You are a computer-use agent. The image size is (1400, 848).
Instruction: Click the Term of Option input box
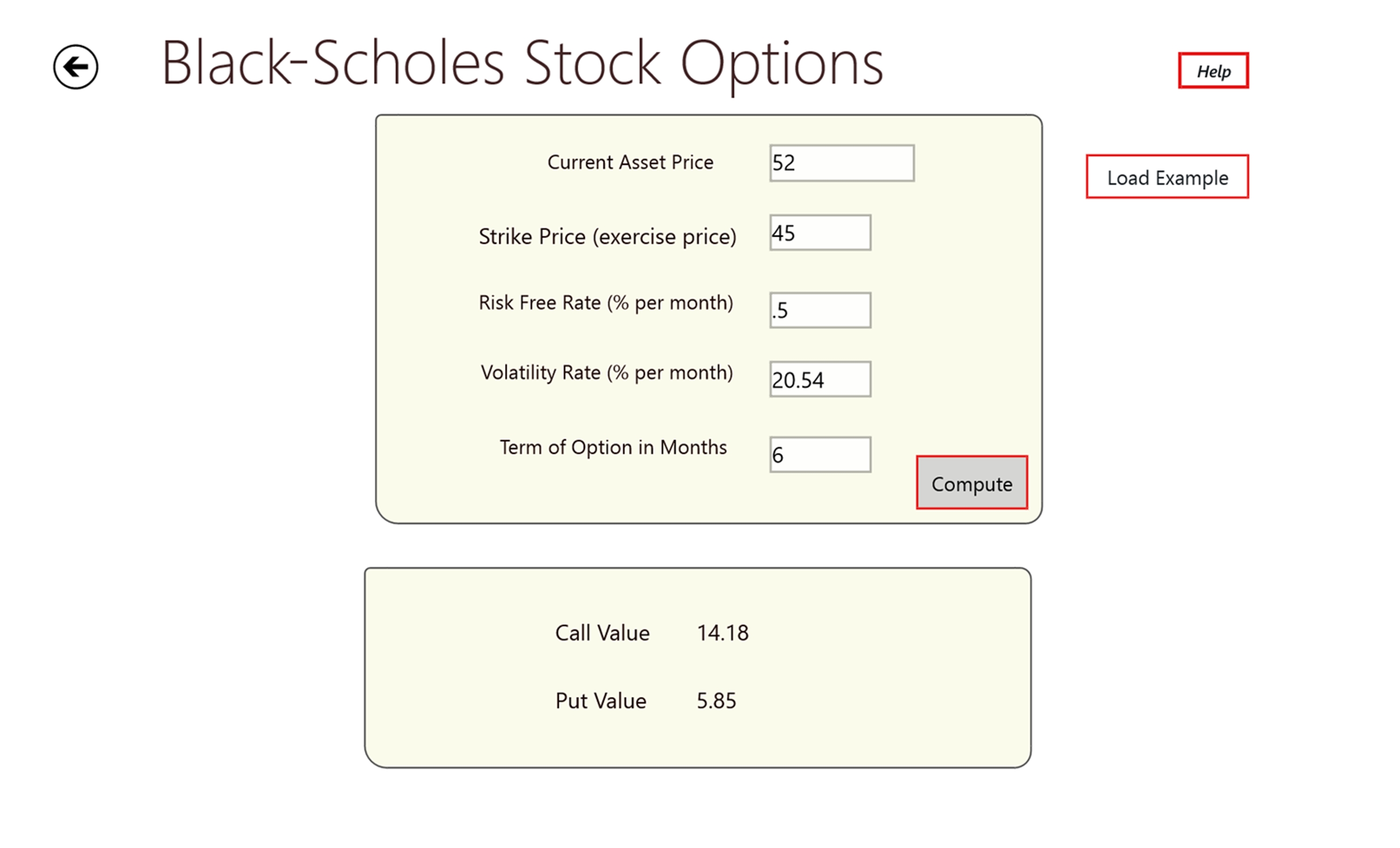(819, 454)
